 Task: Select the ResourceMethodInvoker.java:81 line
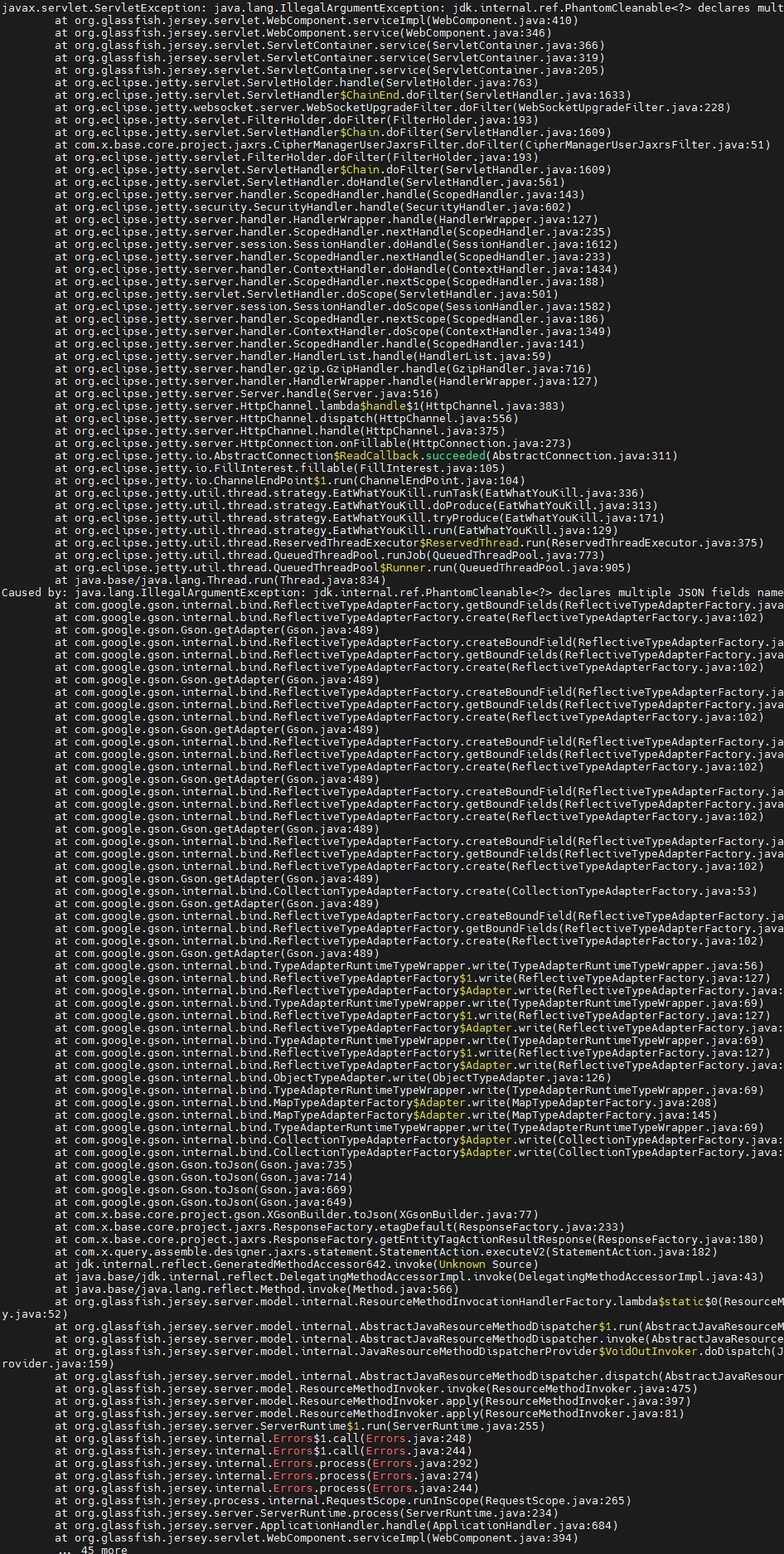[x=370, y=1413]
